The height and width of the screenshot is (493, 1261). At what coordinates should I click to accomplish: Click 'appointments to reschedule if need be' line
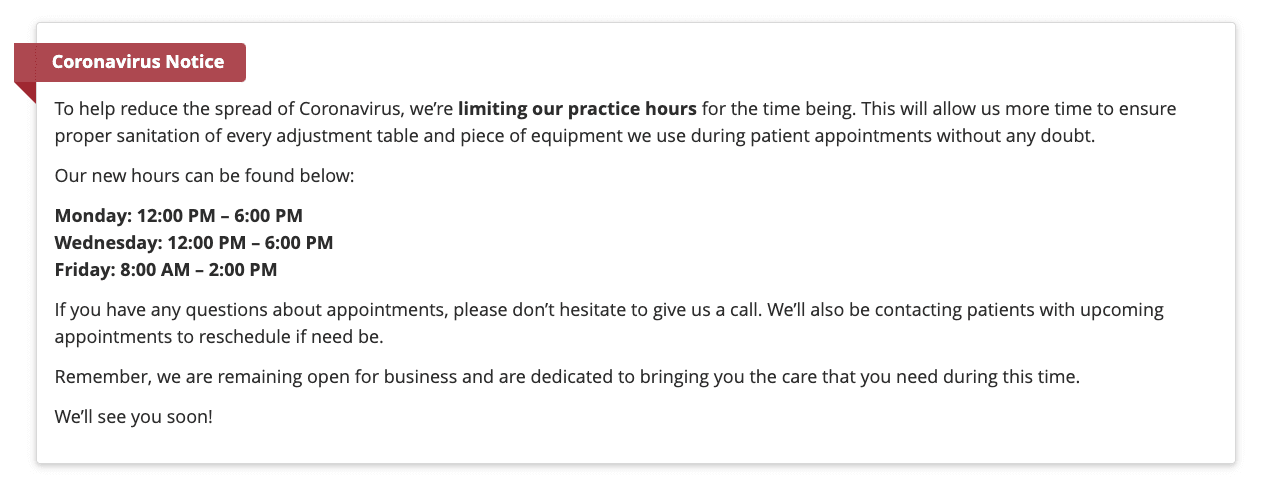219,337
